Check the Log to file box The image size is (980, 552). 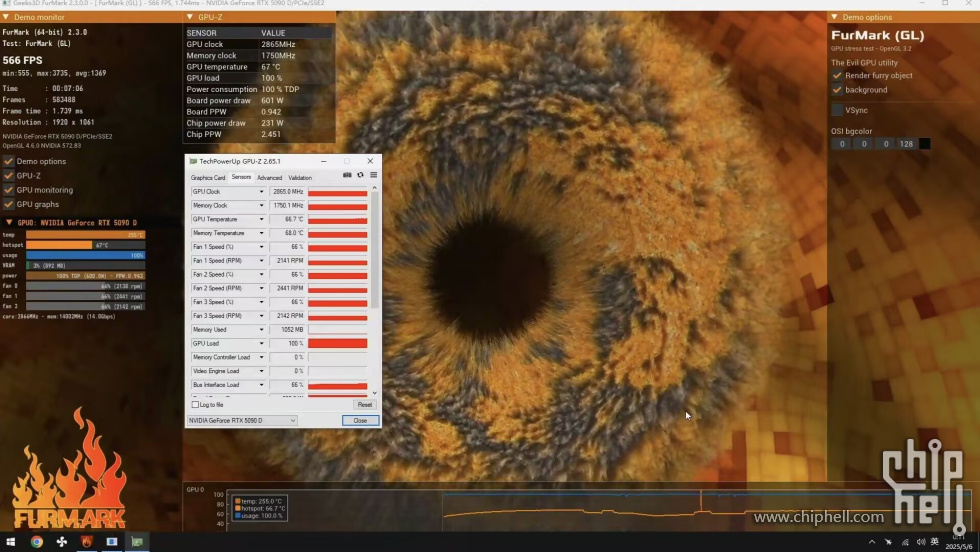coord(195,405)
